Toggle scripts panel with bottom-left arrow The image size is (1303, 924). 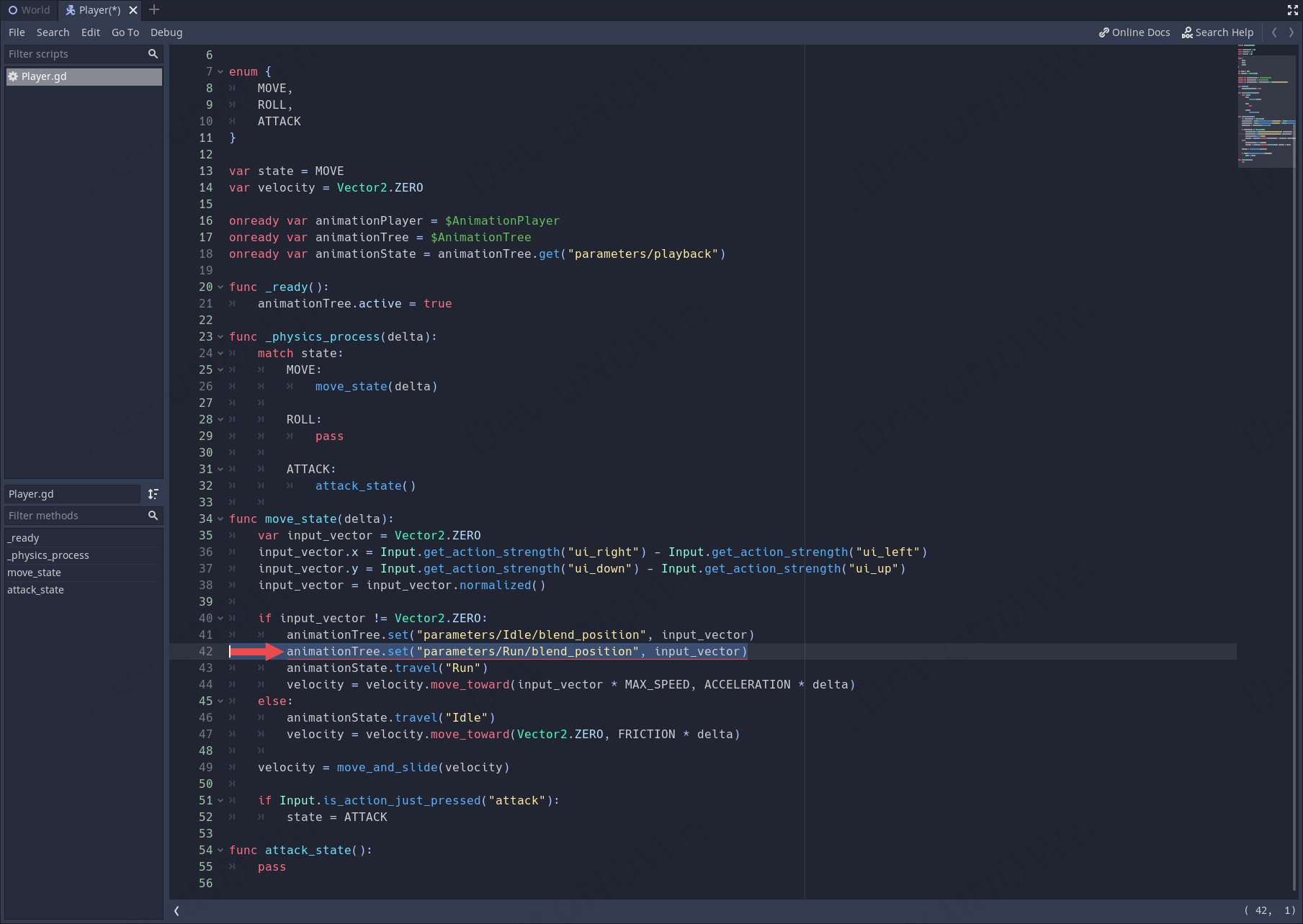coord(176,911)
